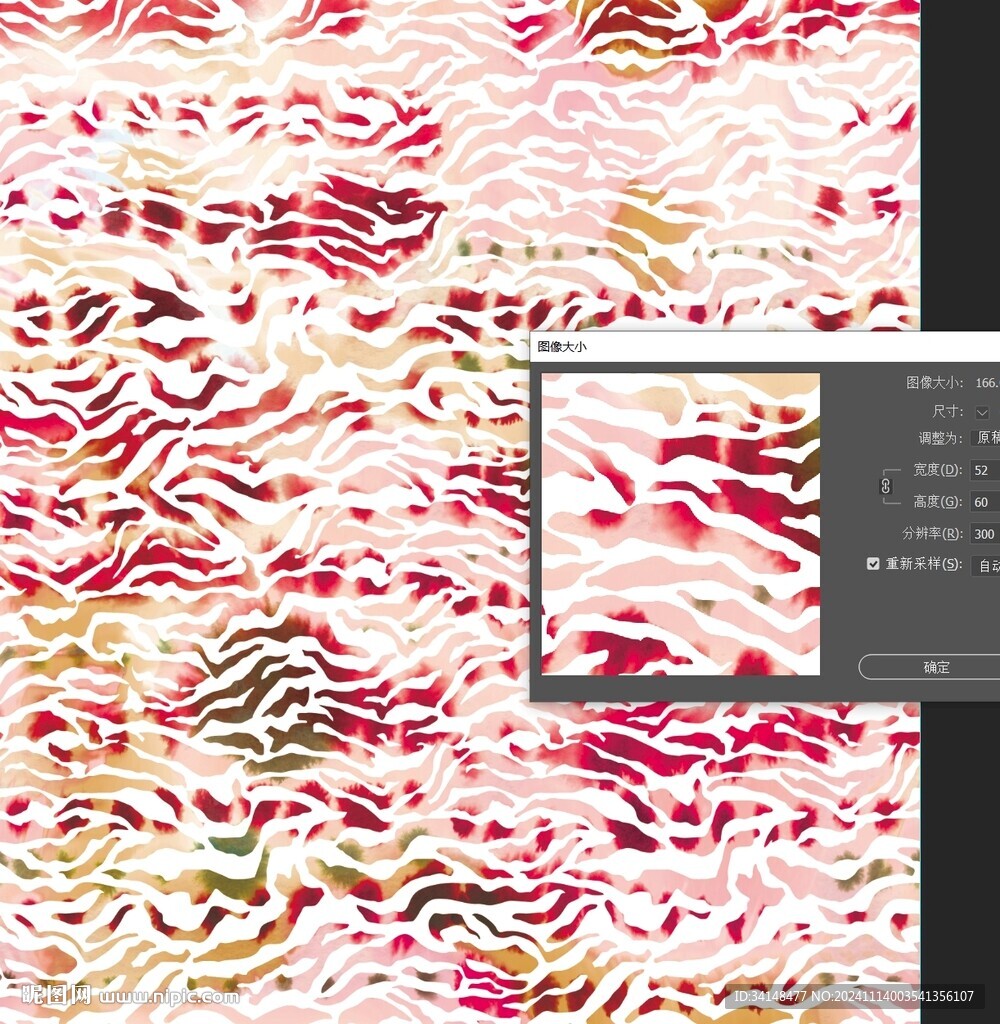
Task: Click the 分辨率(R) label
Action: [x=932, y=534]
